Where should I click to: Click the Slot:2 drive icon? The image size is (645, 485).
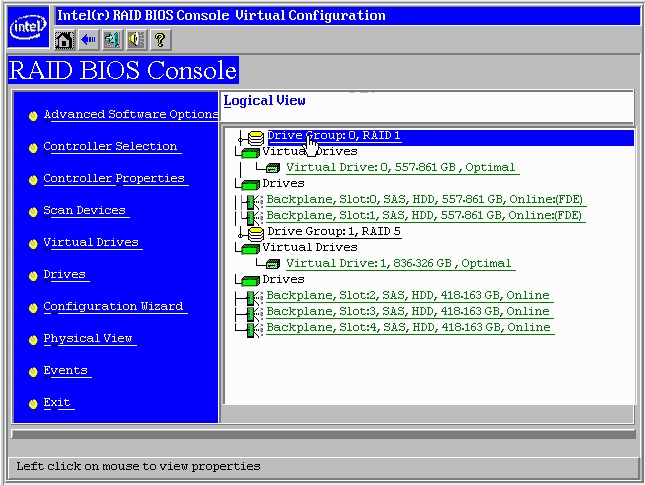[252, 297]
